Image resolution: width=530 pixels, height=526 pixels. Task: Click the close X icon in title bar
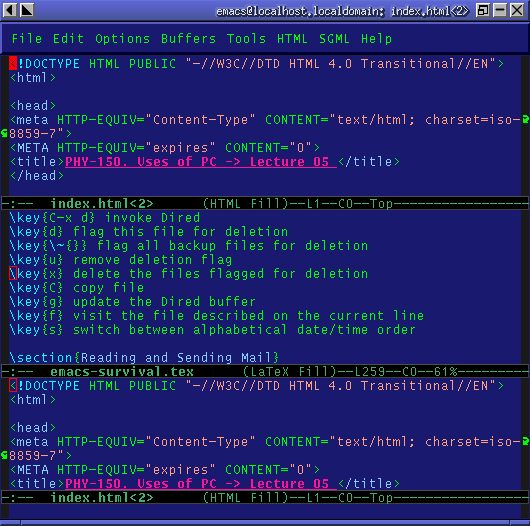517,10
